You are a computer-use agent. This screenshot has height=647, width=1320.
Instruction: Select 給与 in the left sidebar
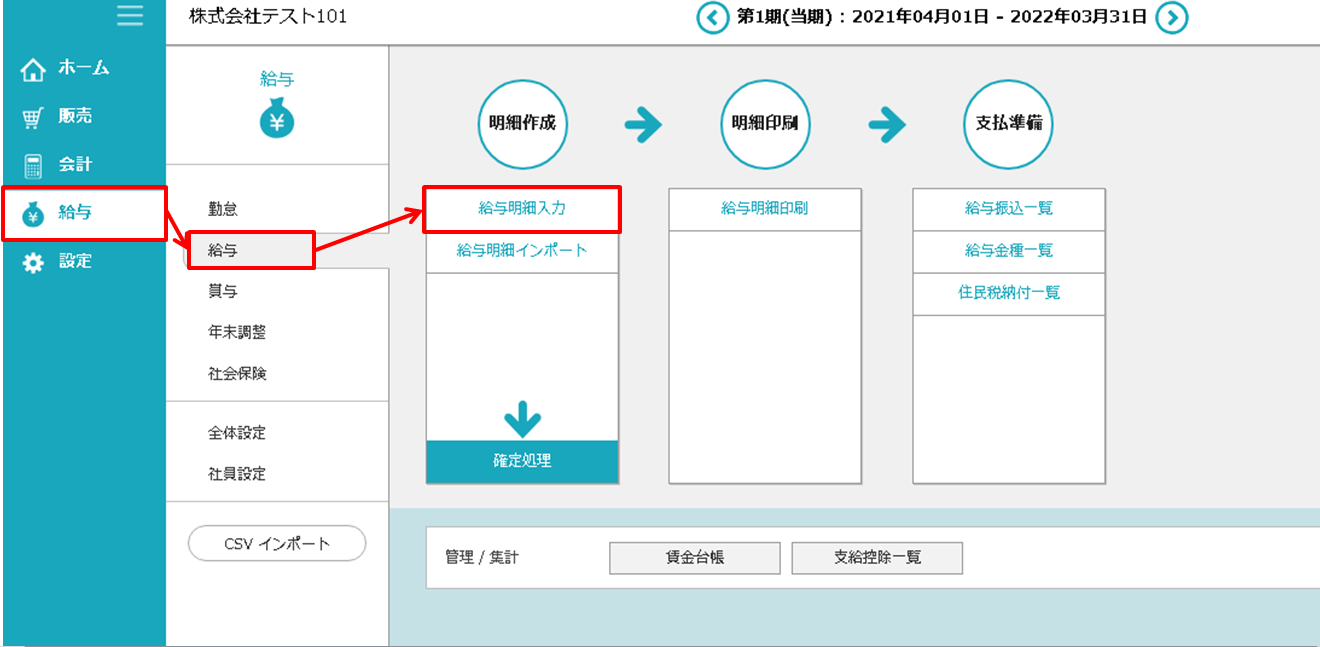pyautogui.click(x=75, y=212)
